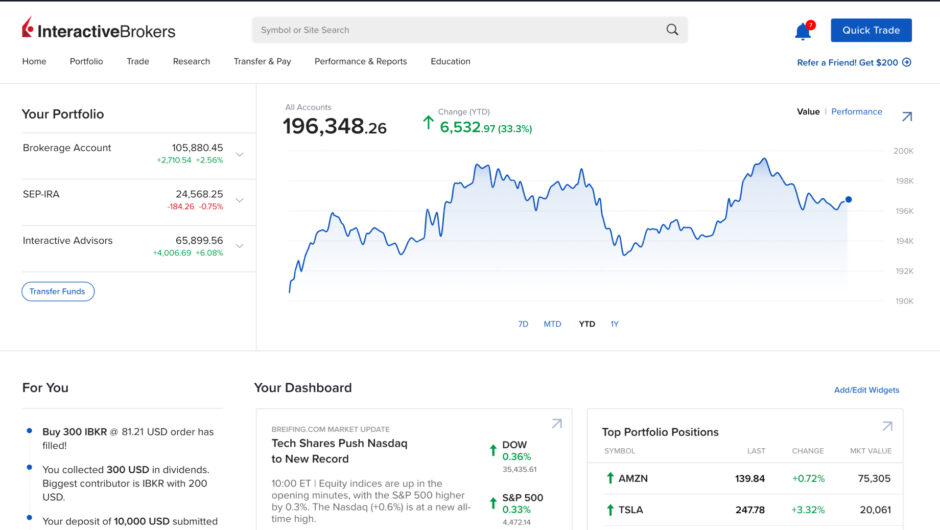Click the TSLA symbol
Screen dimensions: 940x530
(631, 510)
